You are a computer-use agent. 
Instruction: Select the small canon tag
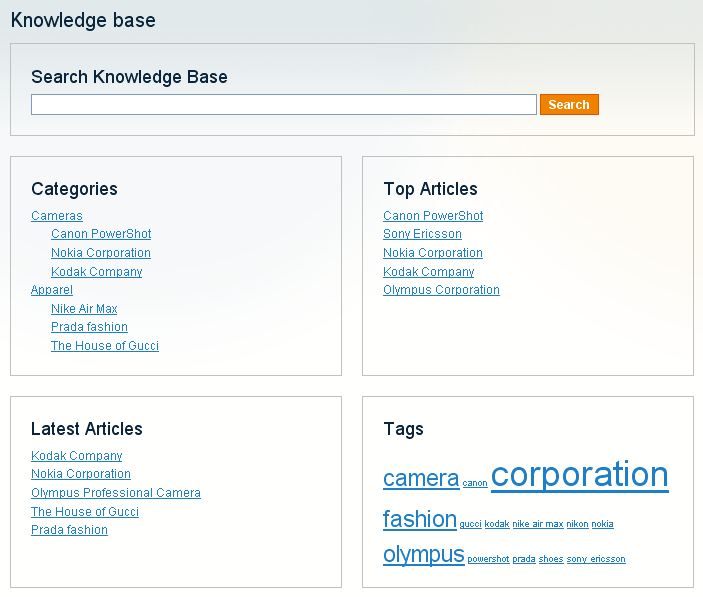point(475,483)
